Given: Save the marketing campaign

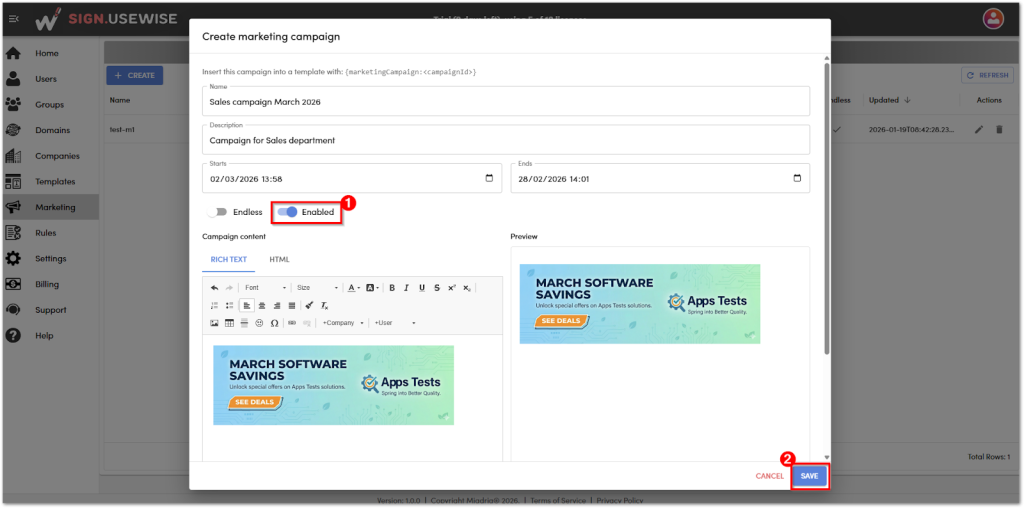Looking at the screenshot, I should coord(809,476).
